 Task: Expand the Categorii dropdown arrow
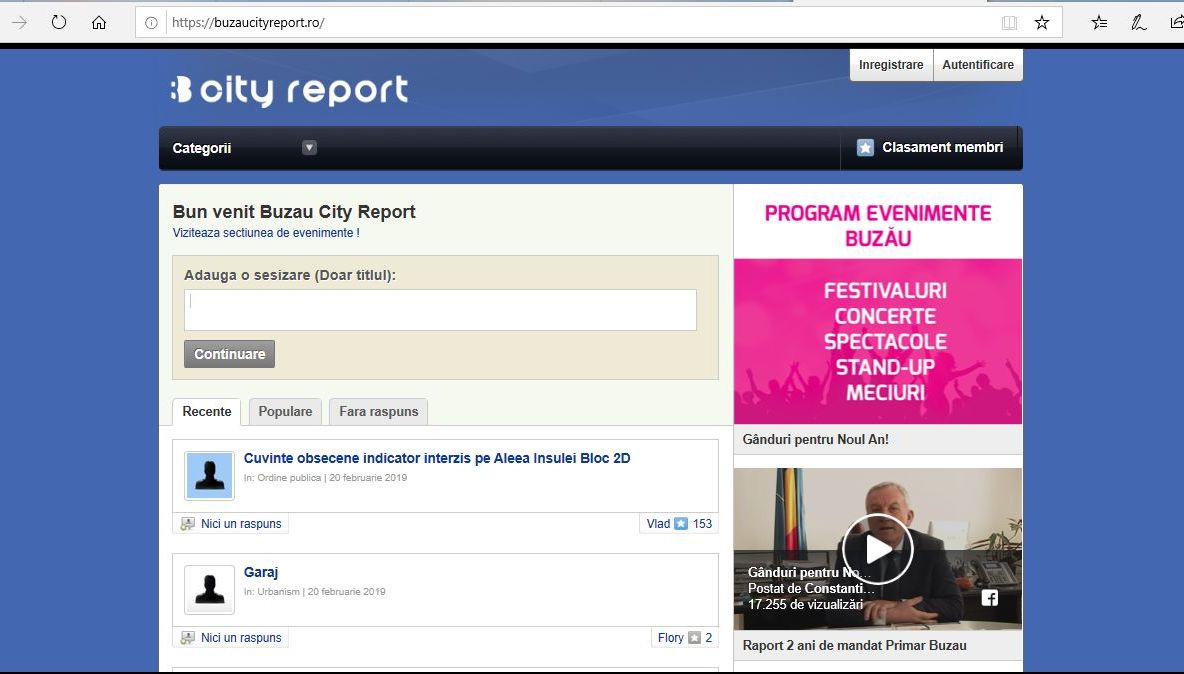coord(309,148)
